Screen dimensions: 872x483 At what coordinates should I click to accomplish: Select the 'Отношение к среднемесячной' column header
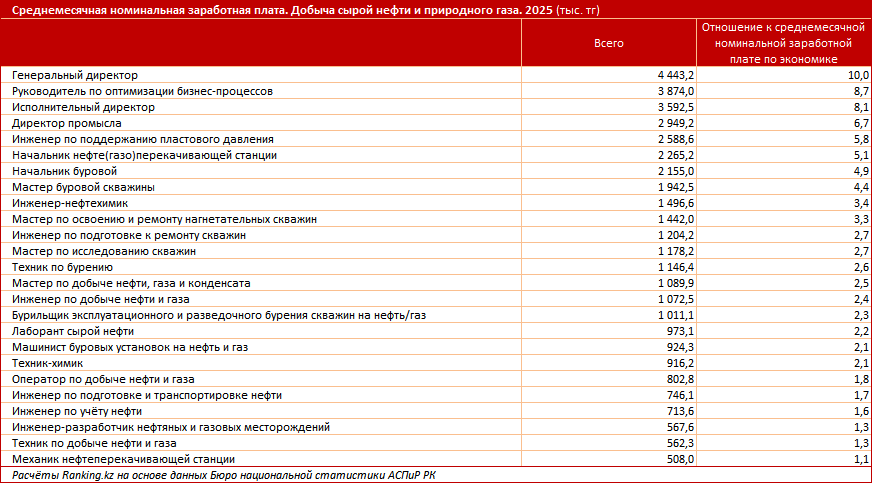(x=783, y=43)
